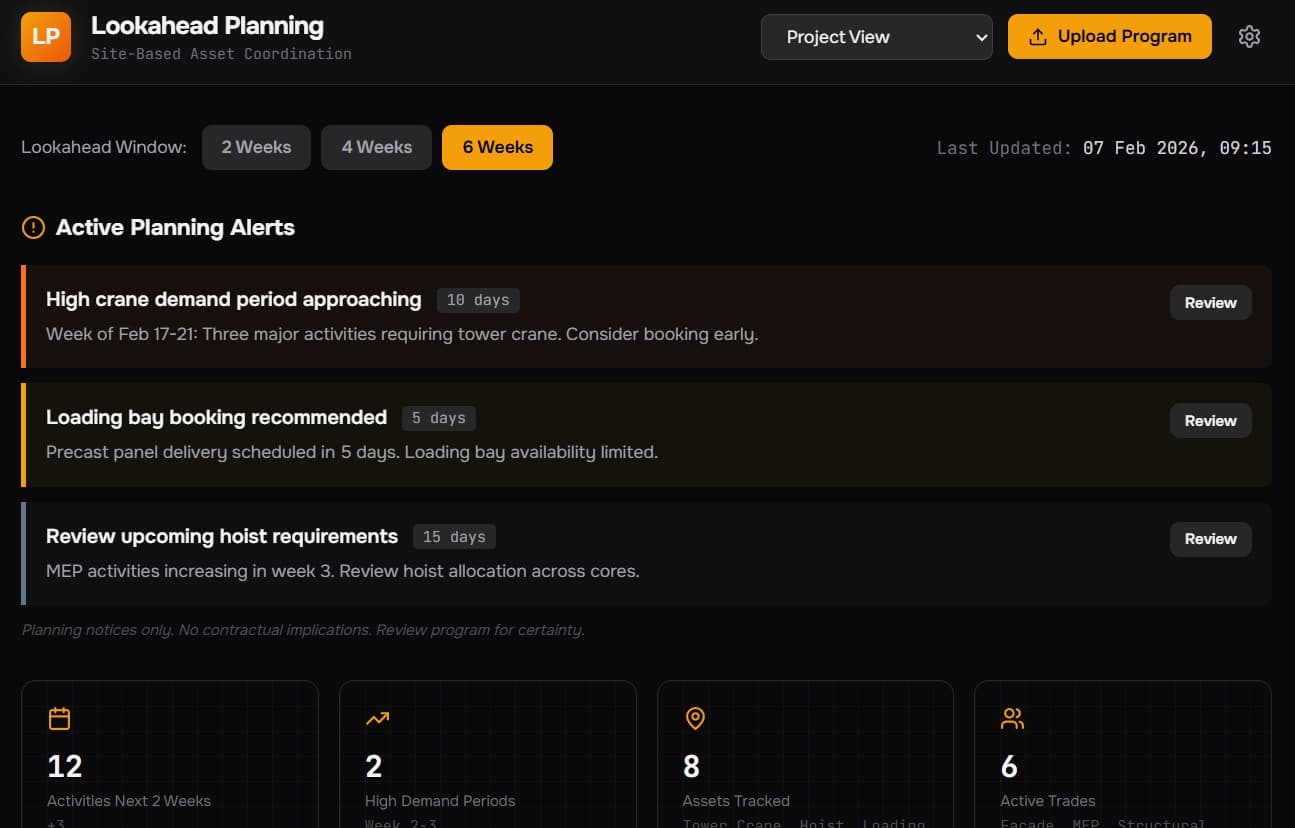Select the 6 Weeks lookahead option
Viewport: 1295px width, 828px height.
tap(497, 147)
